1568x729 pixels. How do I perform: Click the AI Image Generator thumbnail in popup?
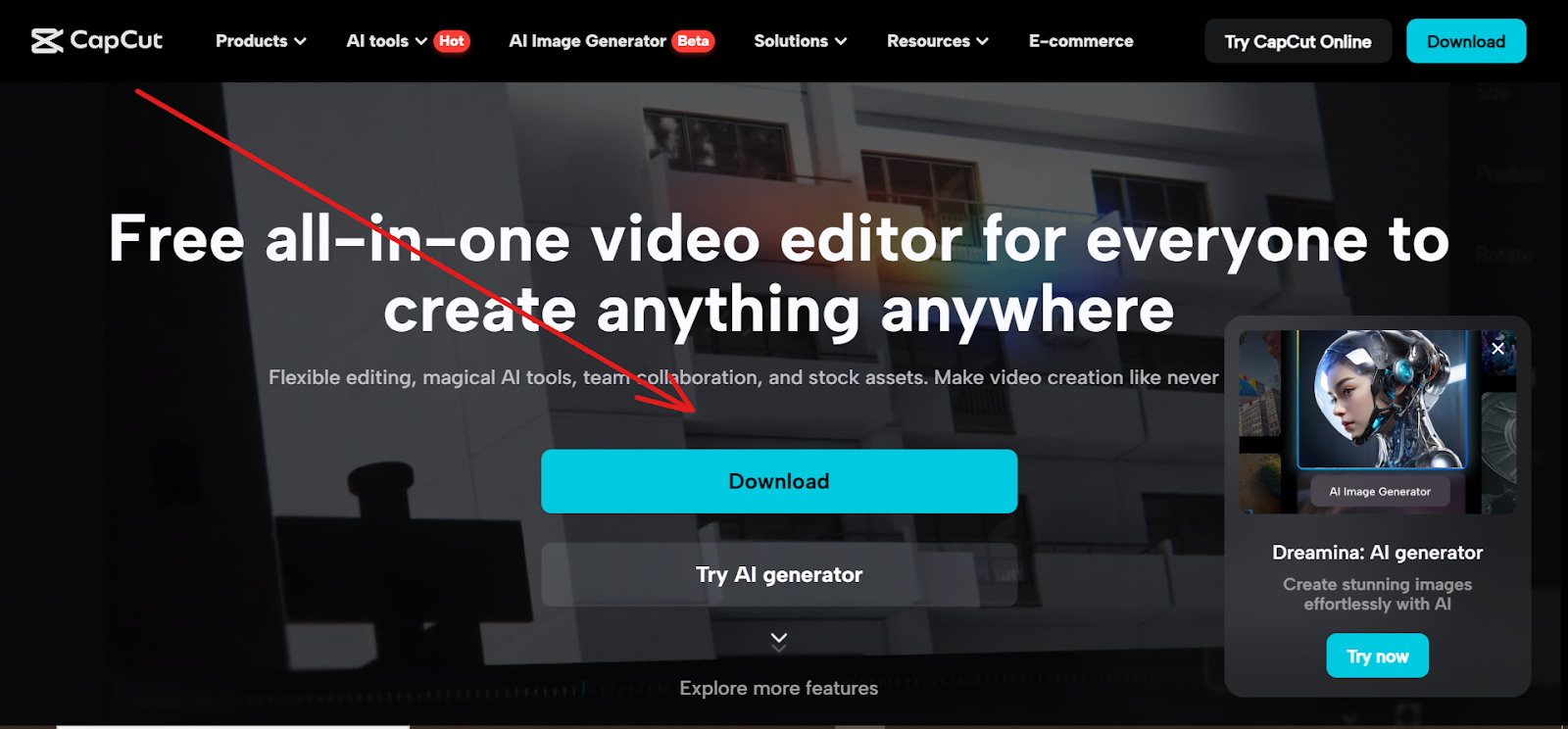pos(1378,421)
